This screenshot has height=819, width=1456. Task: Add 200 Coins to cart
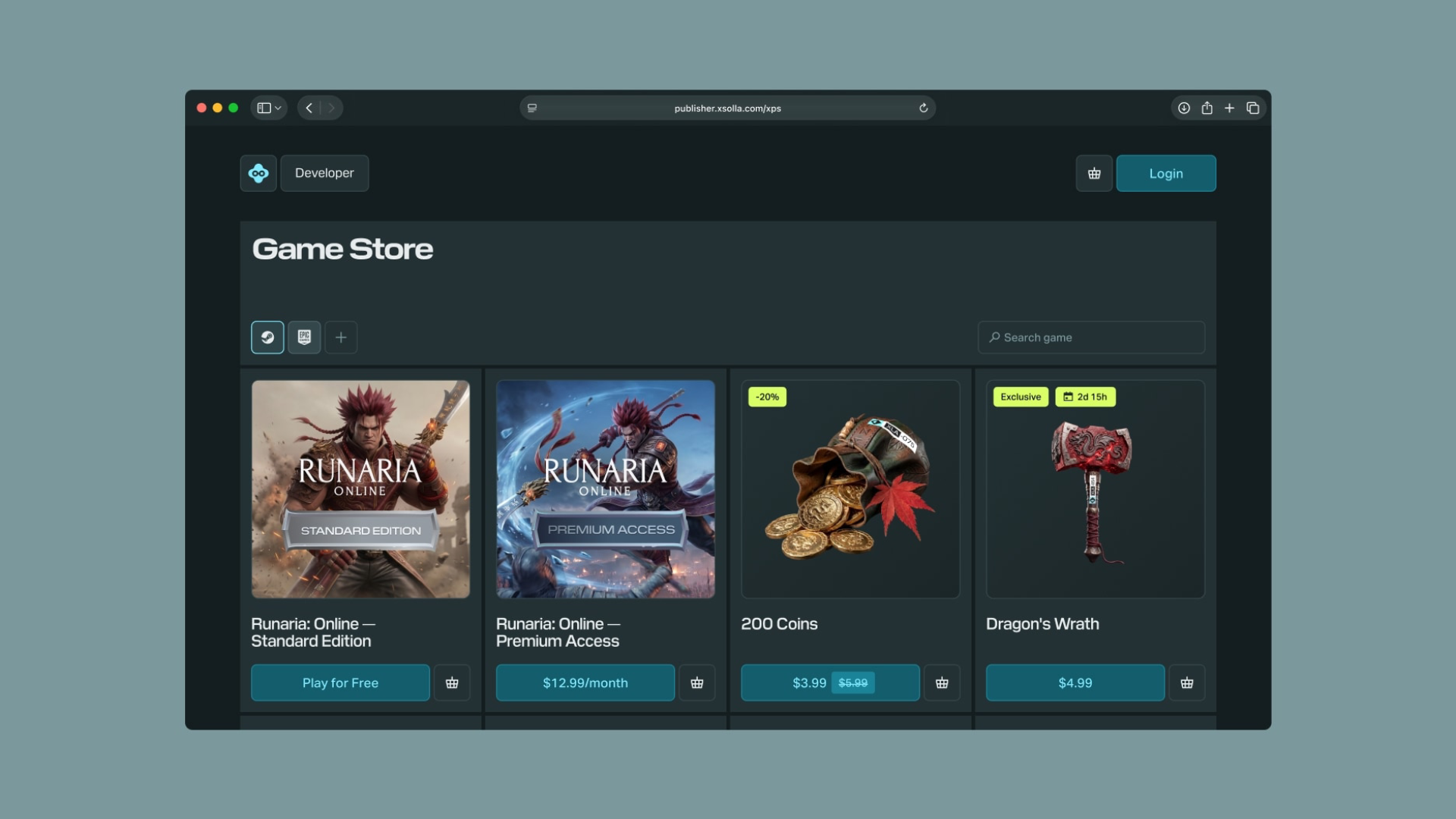942,682
